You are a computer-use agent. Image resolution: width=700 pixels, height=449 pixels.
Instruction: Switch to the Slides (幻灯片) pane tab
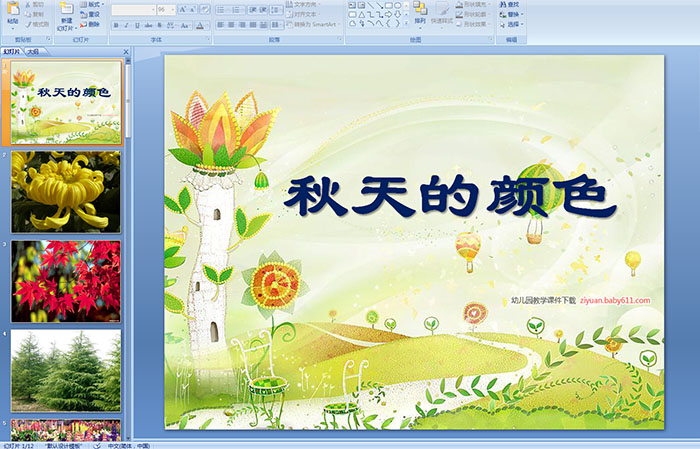point(12,52)
